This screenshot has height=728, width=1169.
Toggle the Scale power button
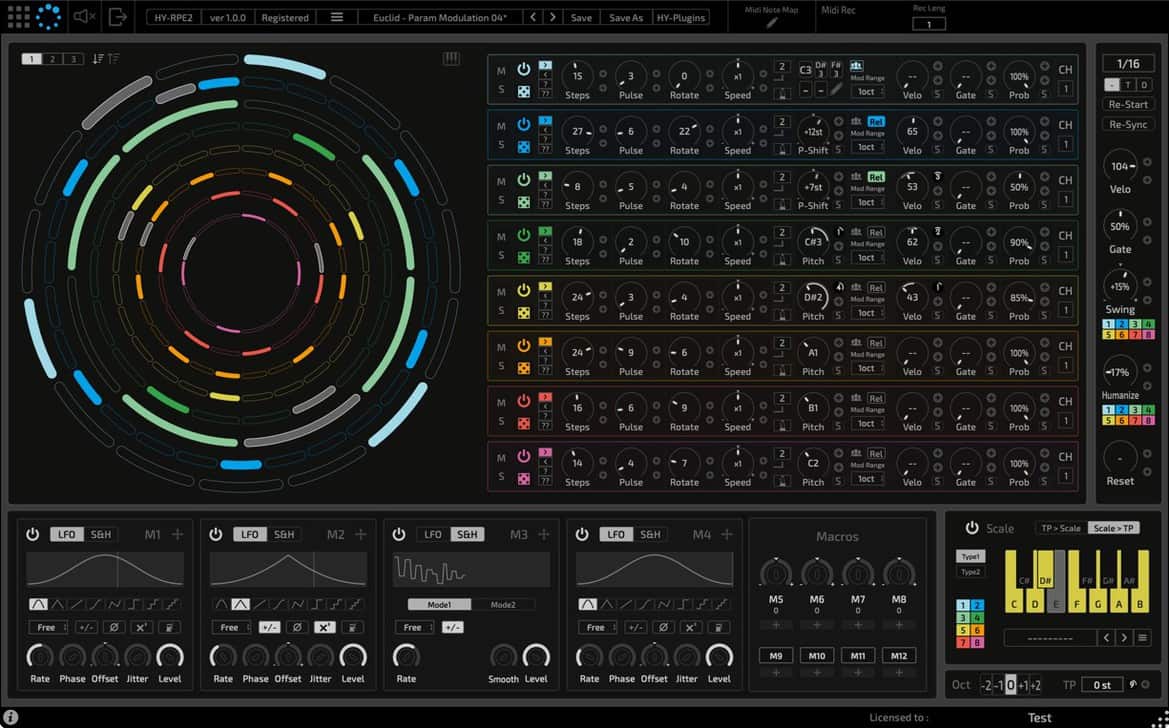(x=971, y=527)
